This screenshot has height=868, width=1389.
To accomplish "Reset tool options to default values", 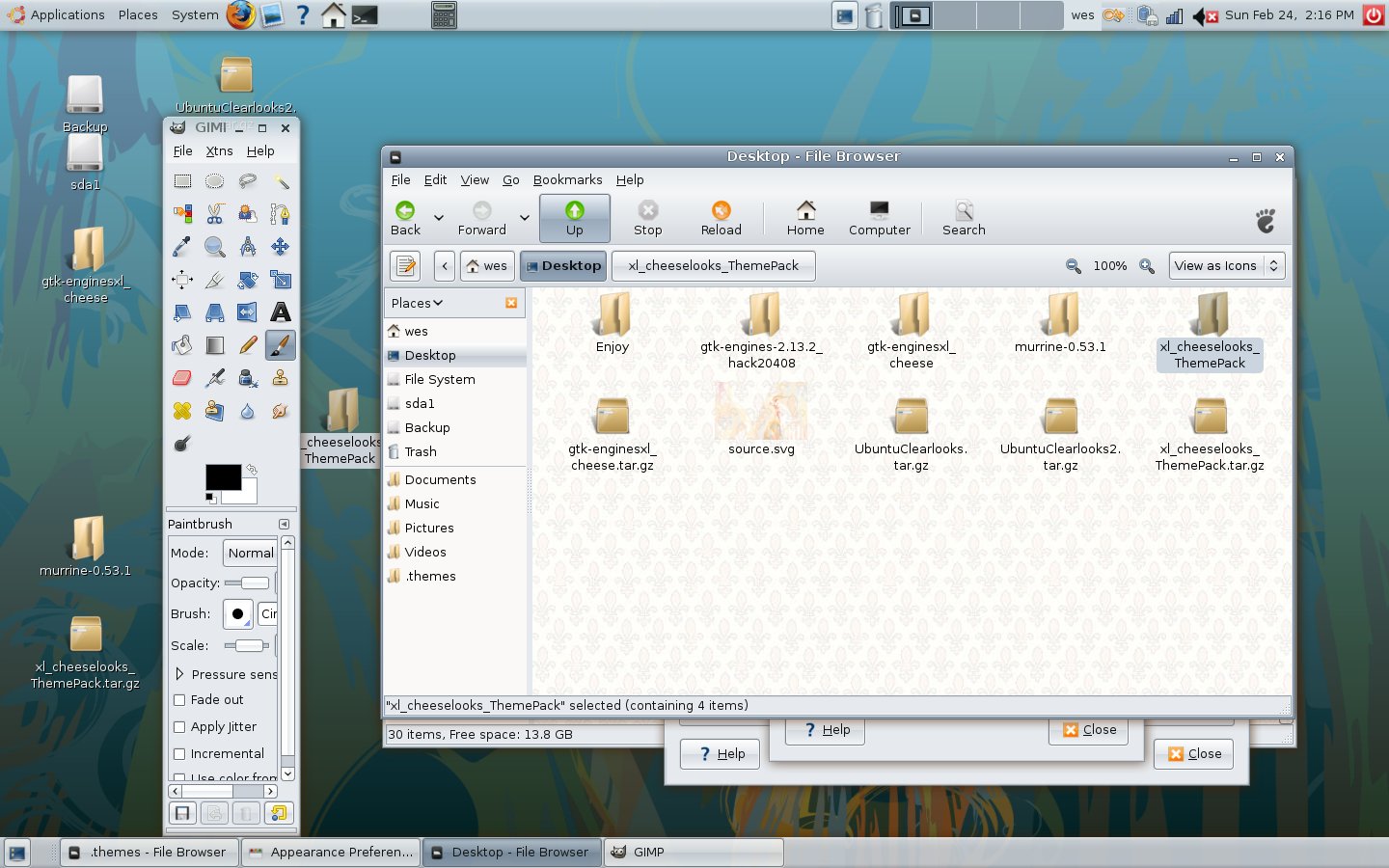I will [x=279, y=813].
